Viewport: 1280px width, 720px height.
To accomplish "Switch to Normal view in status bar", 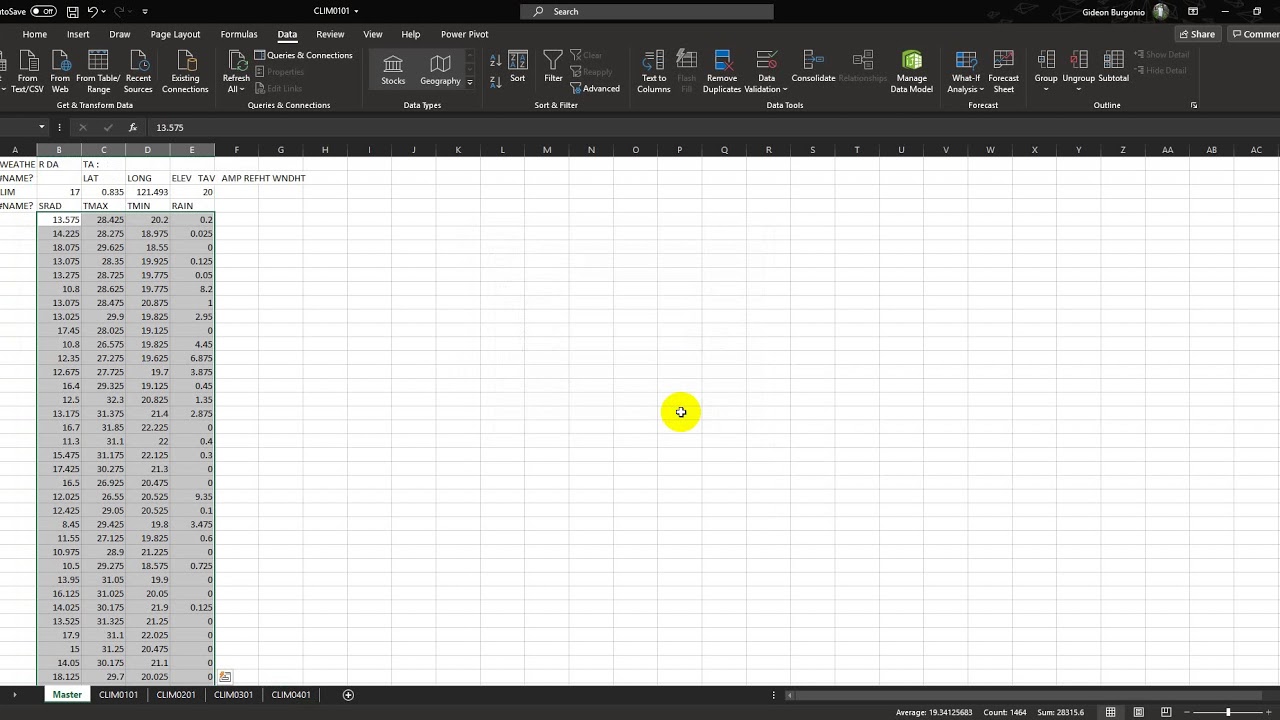I will pyautogui.click(x=1110, y=712).
